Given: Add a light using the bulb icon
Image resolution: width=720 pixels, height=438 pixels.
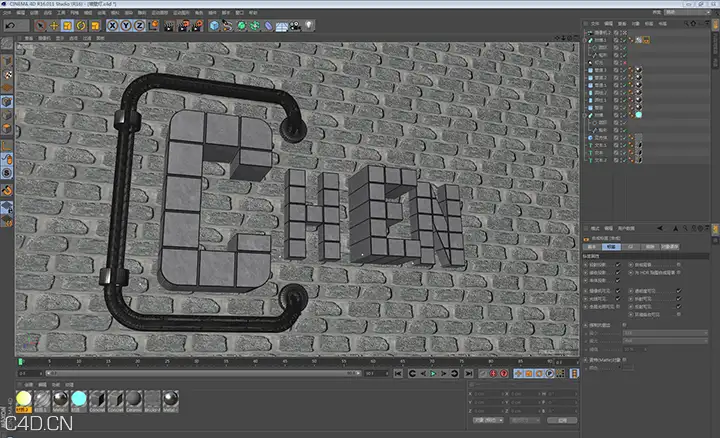Looking at the screenshot, I should [x=309, y=25].
